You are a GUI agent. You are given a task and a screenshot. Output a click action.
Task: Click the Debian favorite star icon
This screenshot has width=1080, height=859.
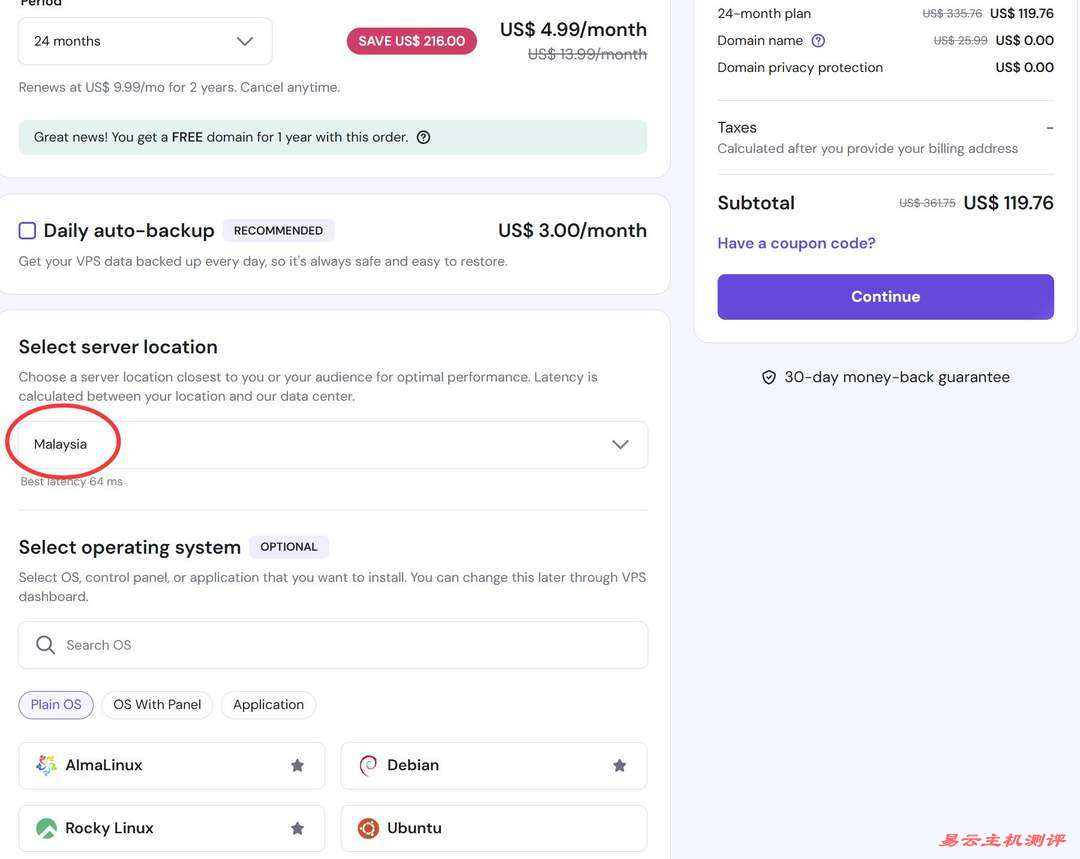(619, 766)
